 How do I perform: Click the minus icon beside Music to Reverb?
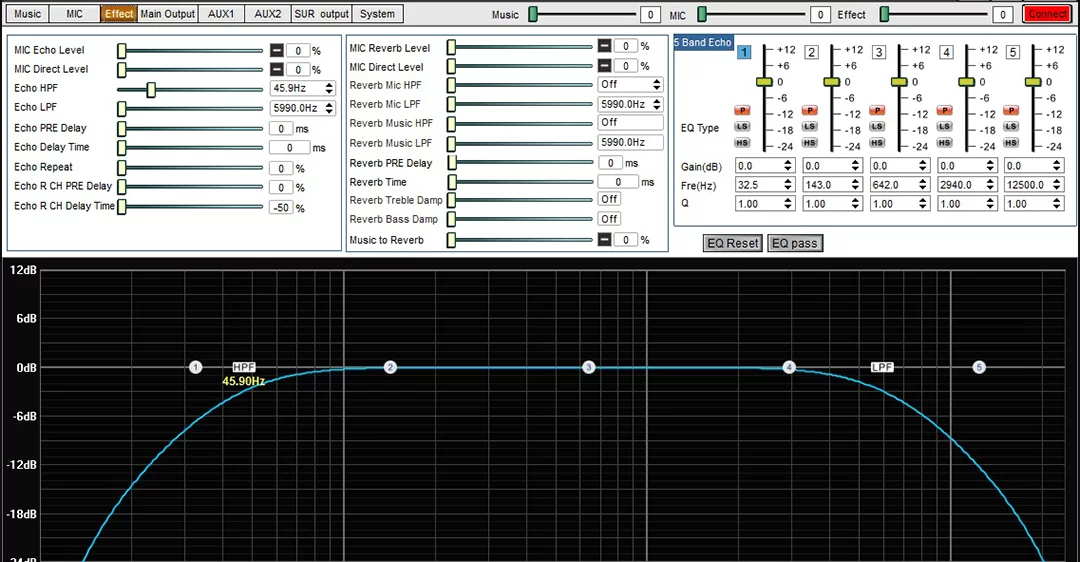(604, 240)
